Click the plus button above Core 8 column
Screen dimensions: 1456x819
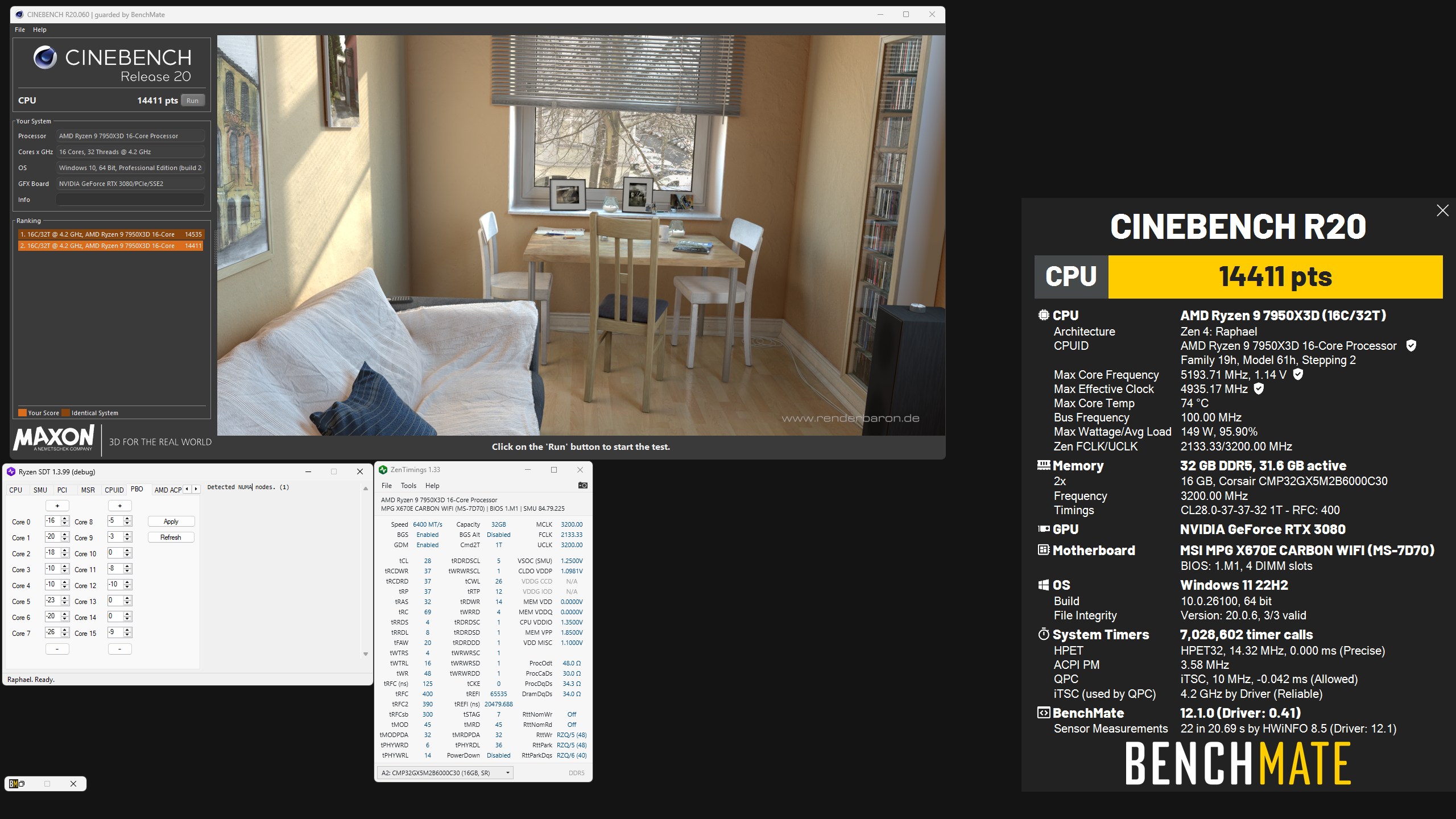[120, 506]
